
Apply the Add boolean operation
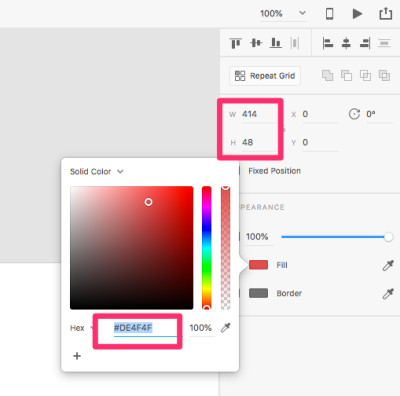(x=327, y=75)
